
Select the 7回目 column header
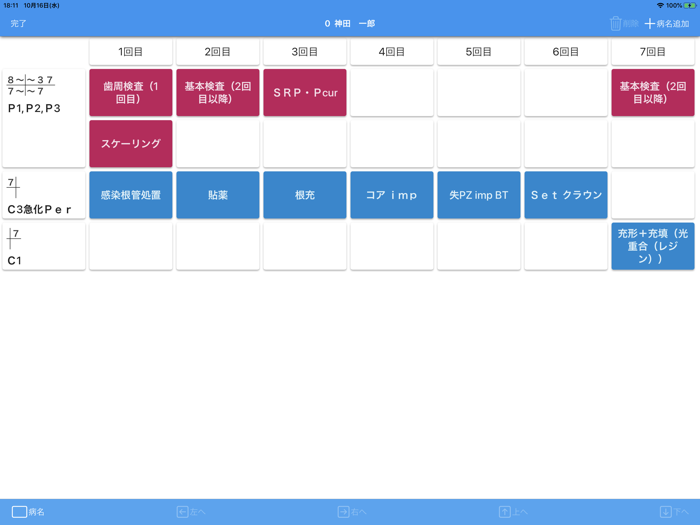coord(653,52)
